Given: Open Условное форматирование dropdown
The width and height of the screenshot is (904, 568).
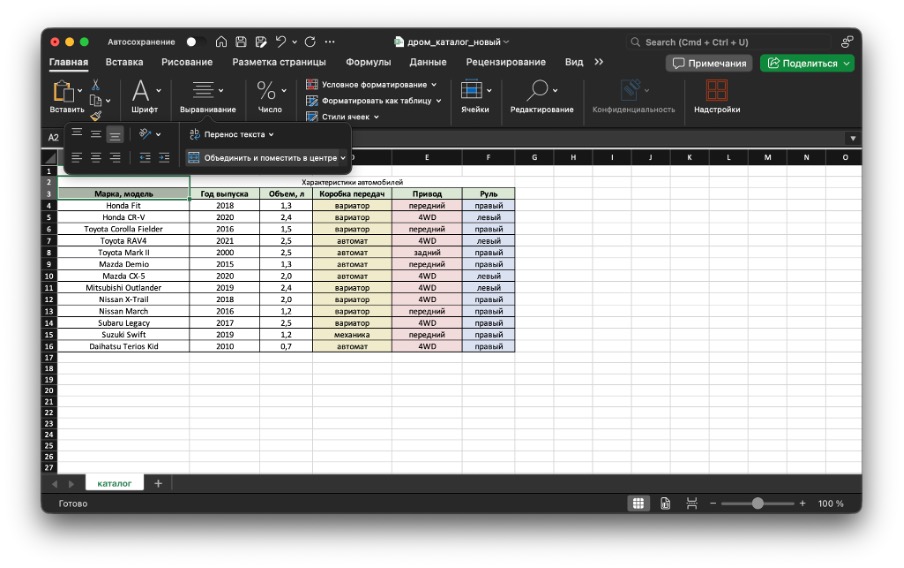Looking at the screenshot, I should pos(371,85).
